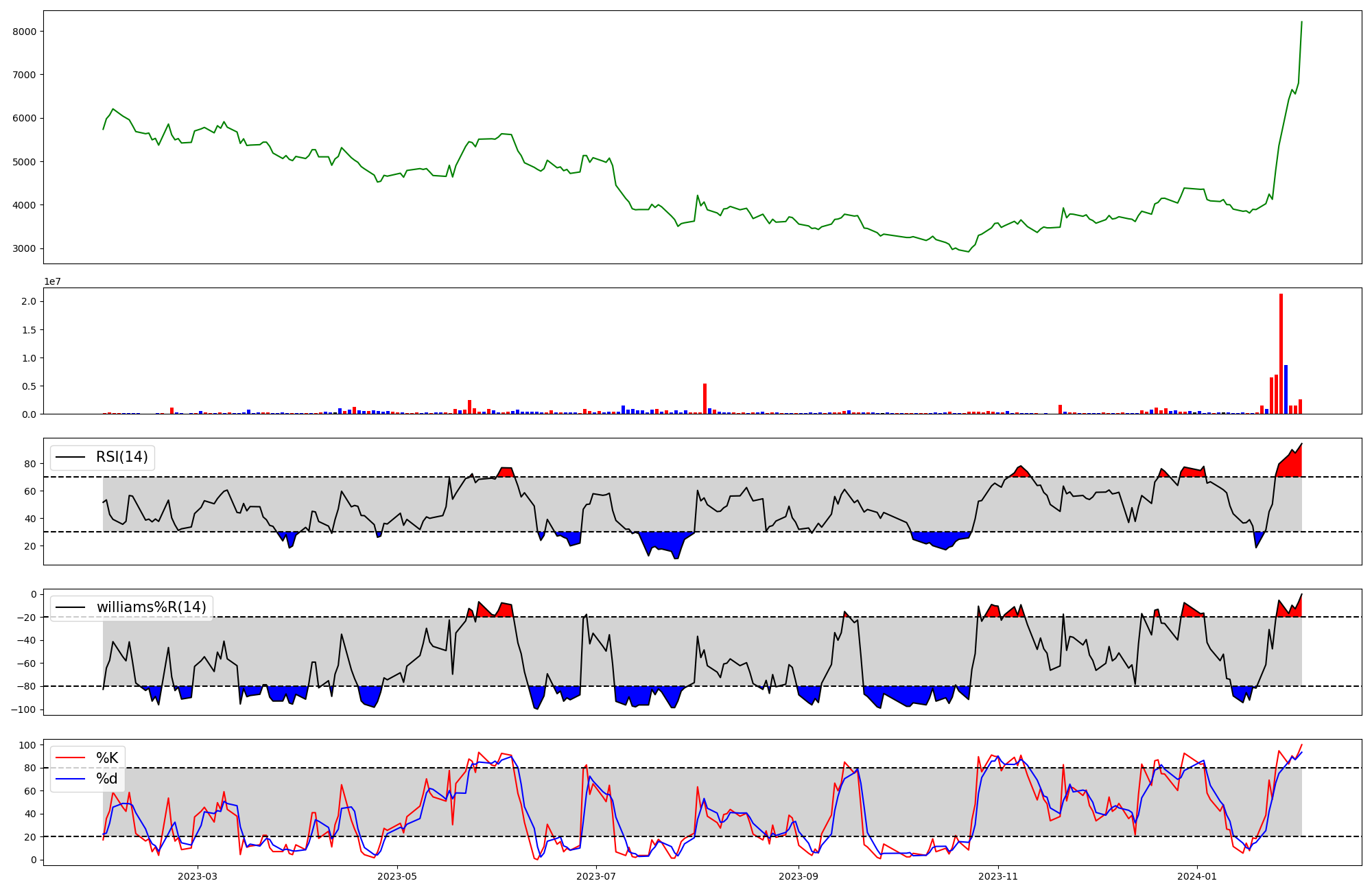Click the williams%R(14) legend label
The image size is (1372, 892).
(x=151, y=607)
